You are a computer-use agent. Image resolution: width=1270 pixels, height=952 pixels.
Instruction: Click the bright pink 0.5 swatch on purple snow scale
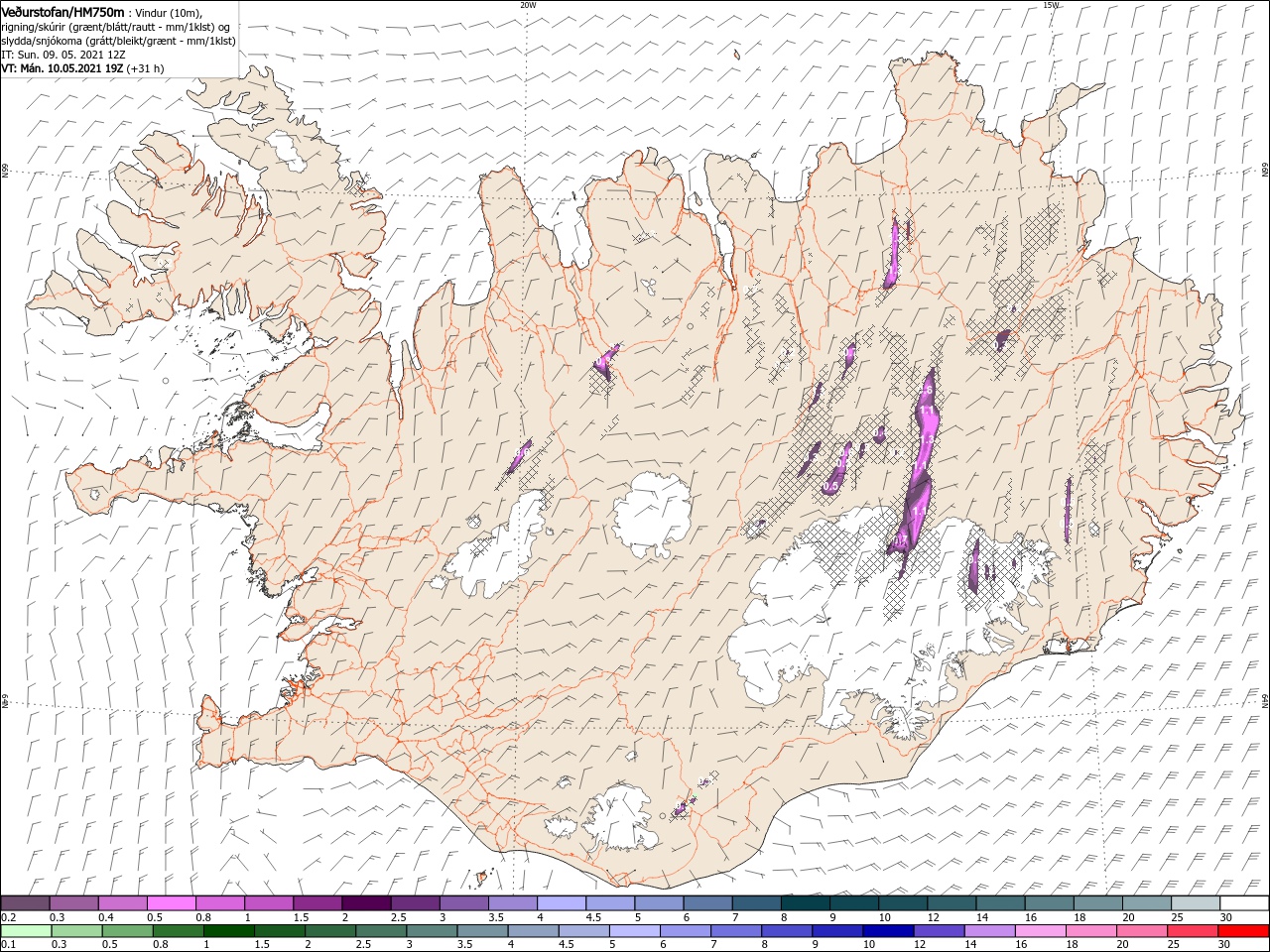click(173, 902)
